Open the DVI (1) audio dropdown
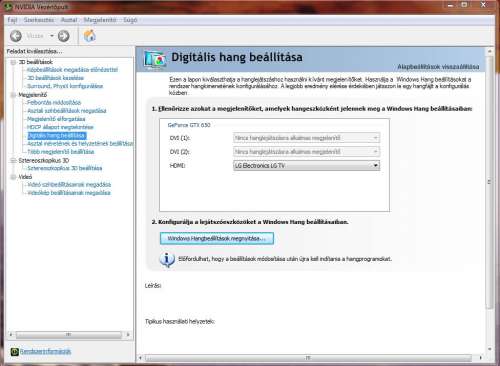The height and width of the screenshot is (366, 500). tap(306, 138)
